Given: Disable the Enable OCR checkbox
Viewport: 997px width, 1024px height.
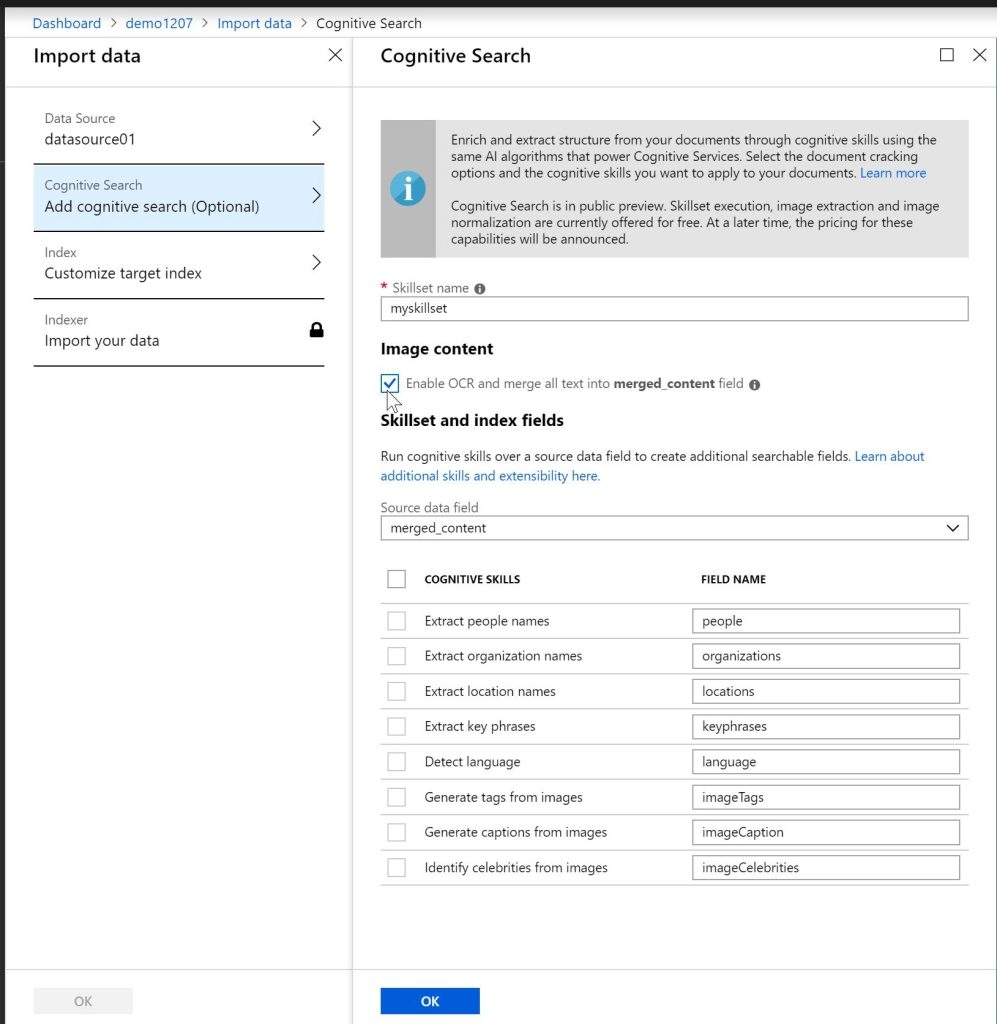Looking at the screenshot, I should tap(390, 383).
